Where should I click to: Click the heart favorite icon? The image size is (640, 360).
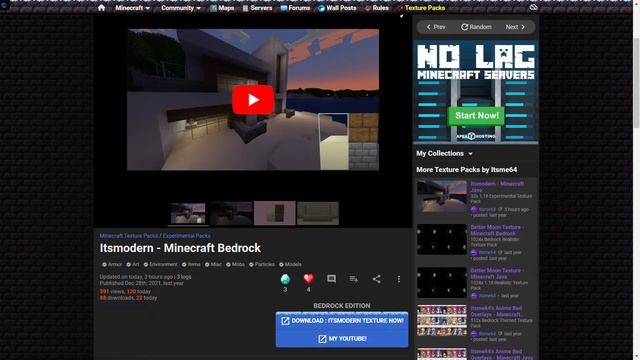(309, 279)
